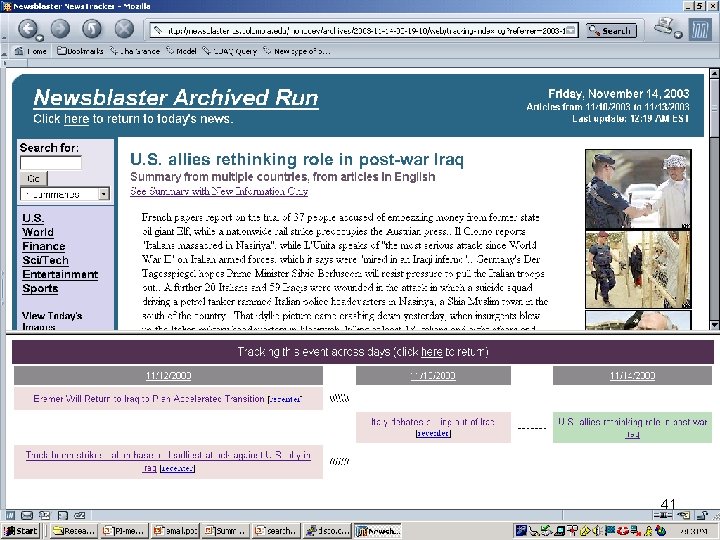This screenshot has height=540, width=720.
Task: Open the Sci/Tech news category
Action: pos(45,260)
